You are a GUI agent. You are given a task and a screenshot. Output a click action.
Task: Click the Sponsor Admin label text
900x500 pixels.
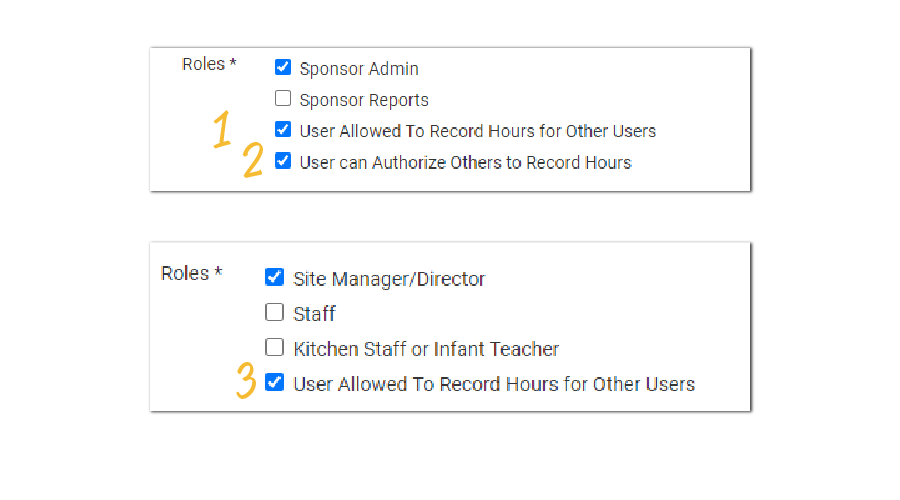[x=359, y=69]
